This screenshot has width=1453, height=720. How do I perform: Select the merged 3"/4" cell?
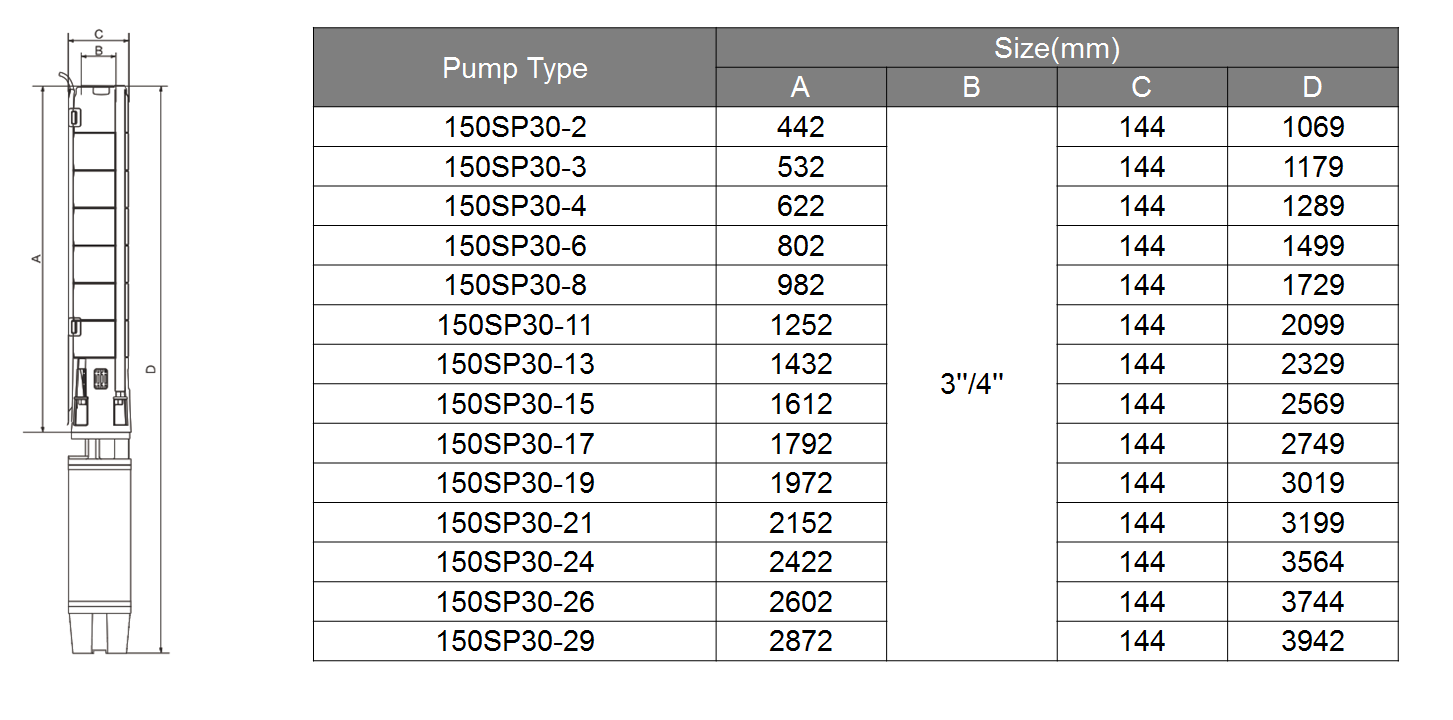click(971, 384)
